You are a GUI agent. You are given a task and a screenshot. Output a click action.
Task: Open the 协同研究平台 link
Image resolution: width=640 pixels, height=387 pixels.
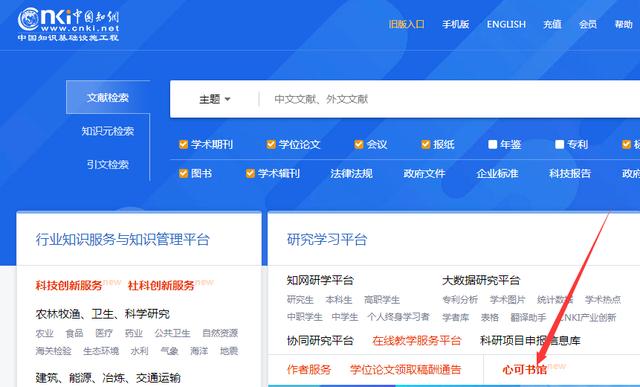pos(320,340)
